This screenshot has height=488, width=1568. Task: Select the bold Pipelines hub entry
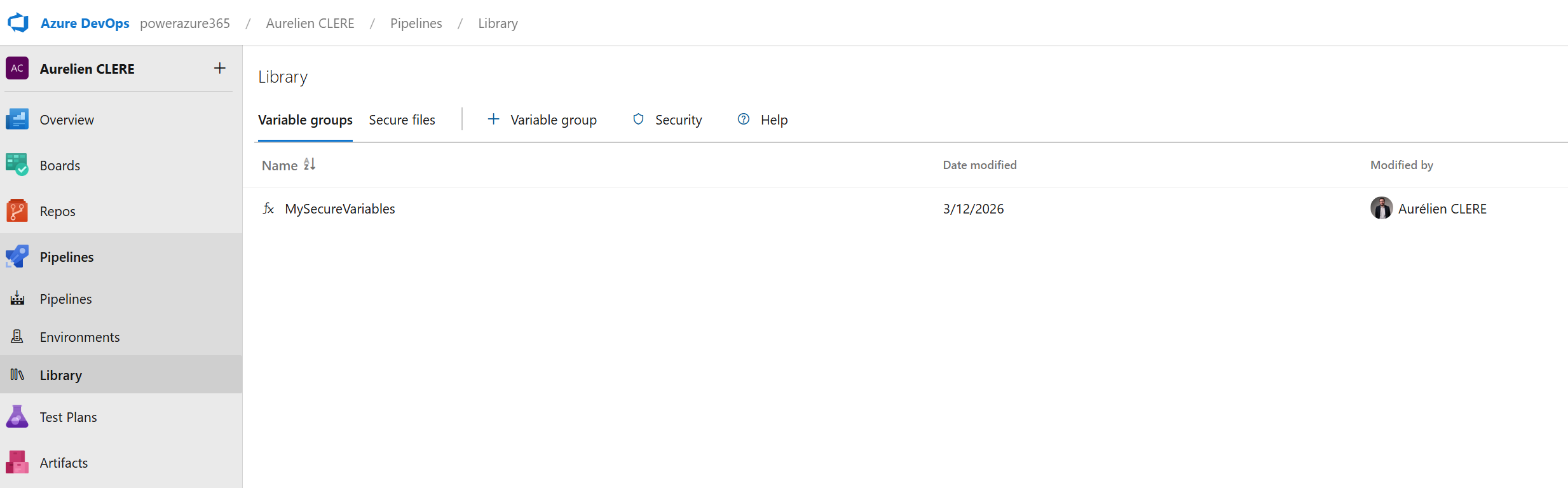(x=67, y=257)
